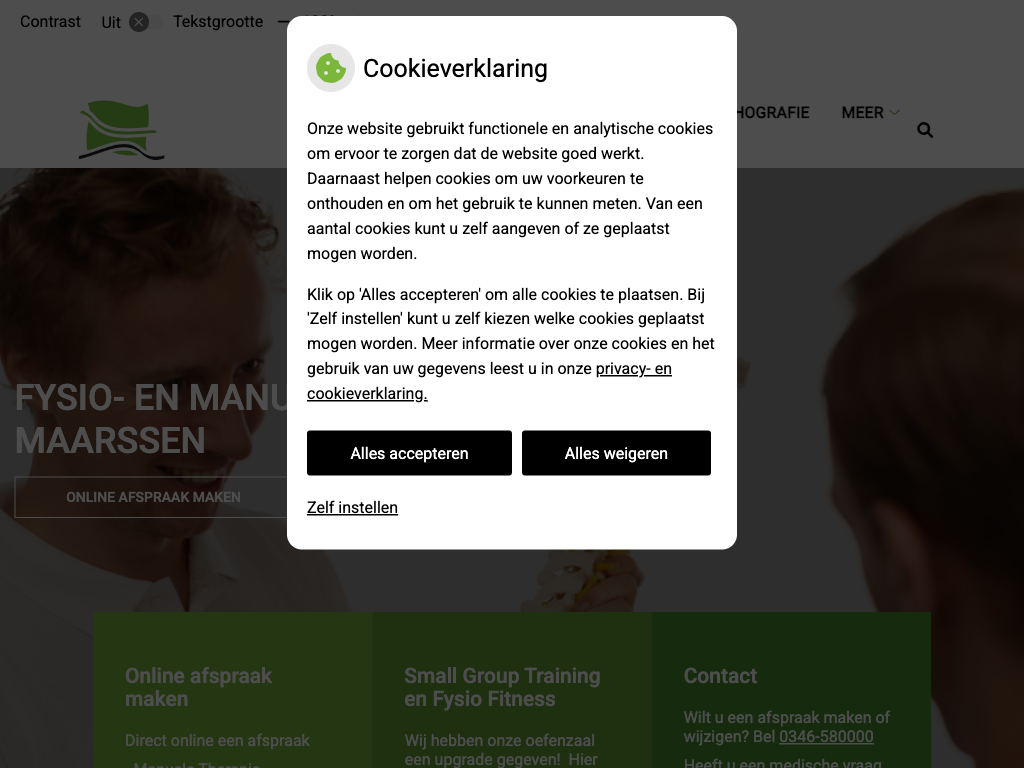Click the green practice logo

pyautogui.click(x=121, y=130)
